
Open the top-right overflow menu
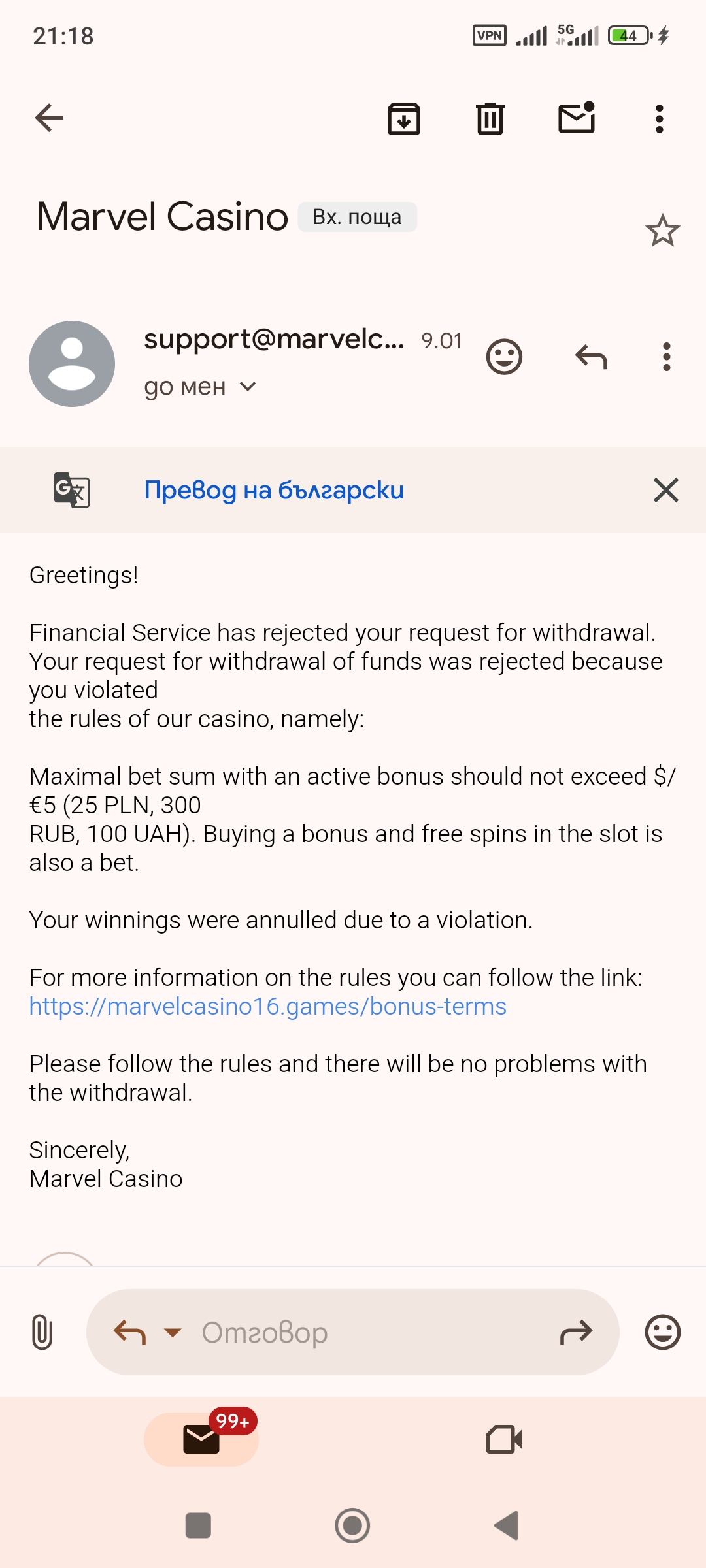(x=660, y=119)
